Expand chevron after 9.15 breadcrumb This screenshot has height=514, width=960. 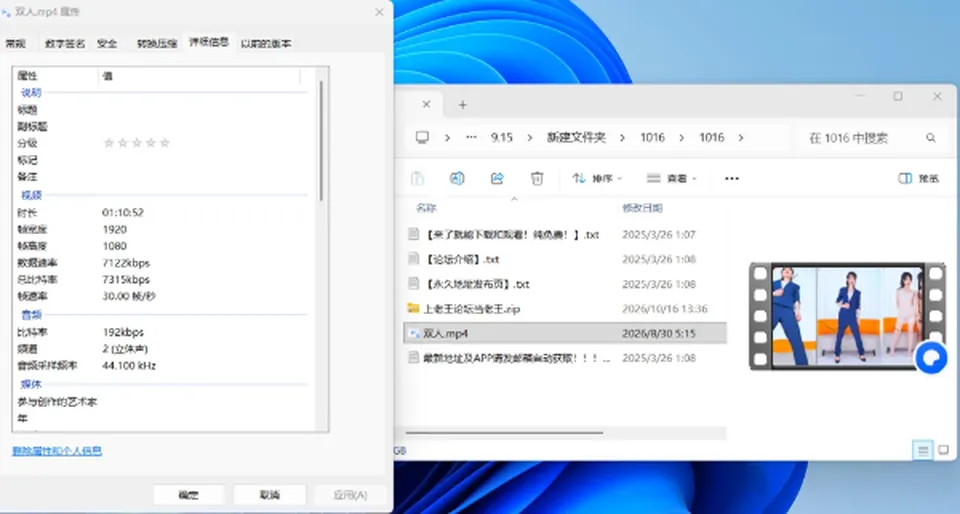[530, 138]
